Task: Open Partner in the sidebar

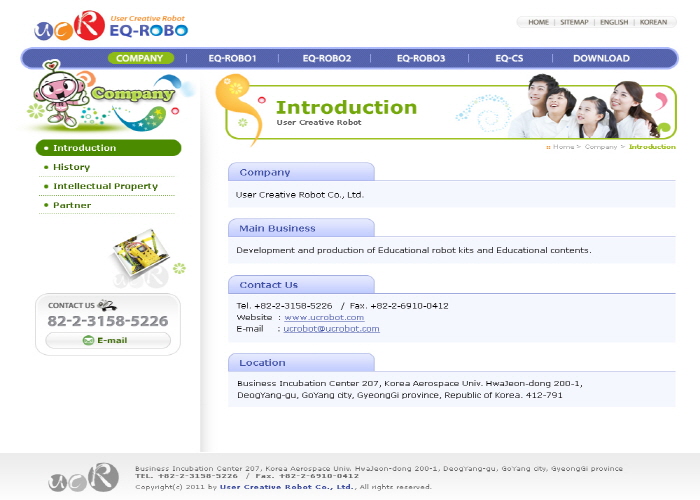Action: (x=72, y=205)
